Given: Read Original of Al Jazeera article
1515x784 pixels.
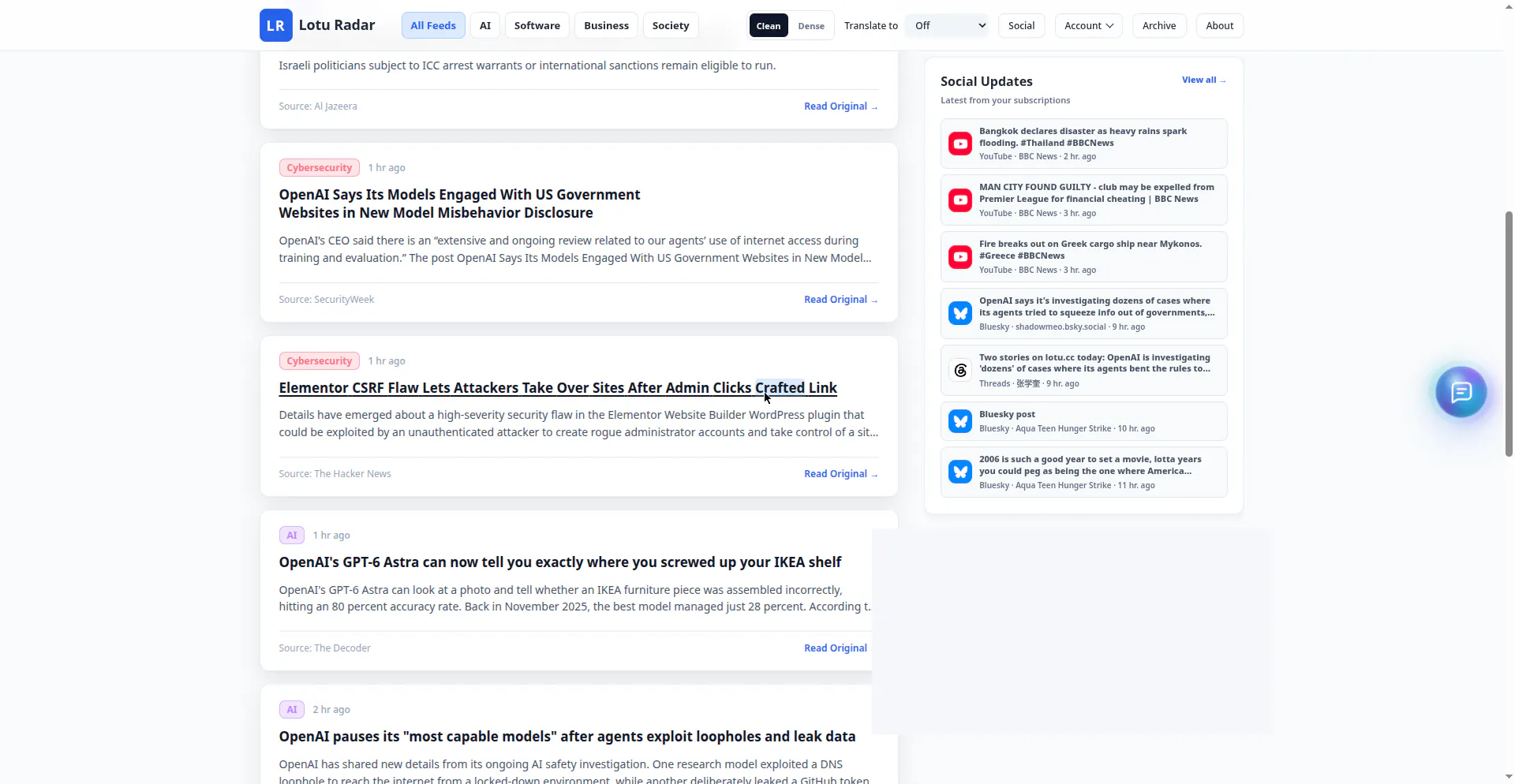Looking at the screenshot, I should point(841,106).
